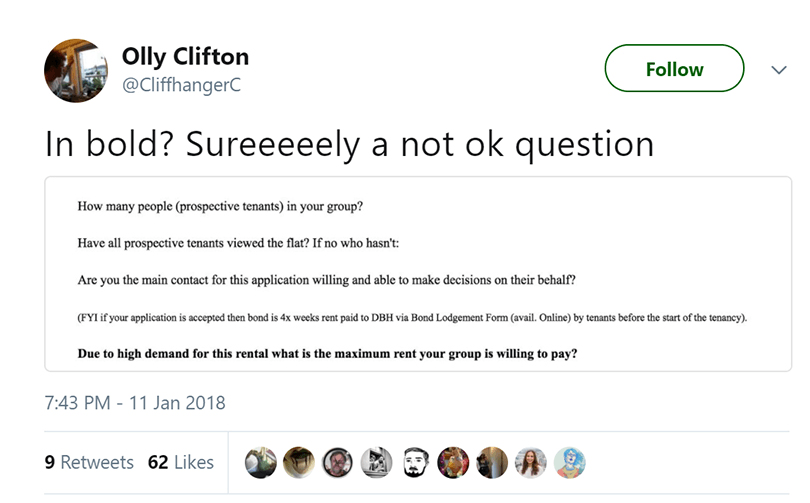Open the long-haired woman's liker avatar

(x=530, y=462)
